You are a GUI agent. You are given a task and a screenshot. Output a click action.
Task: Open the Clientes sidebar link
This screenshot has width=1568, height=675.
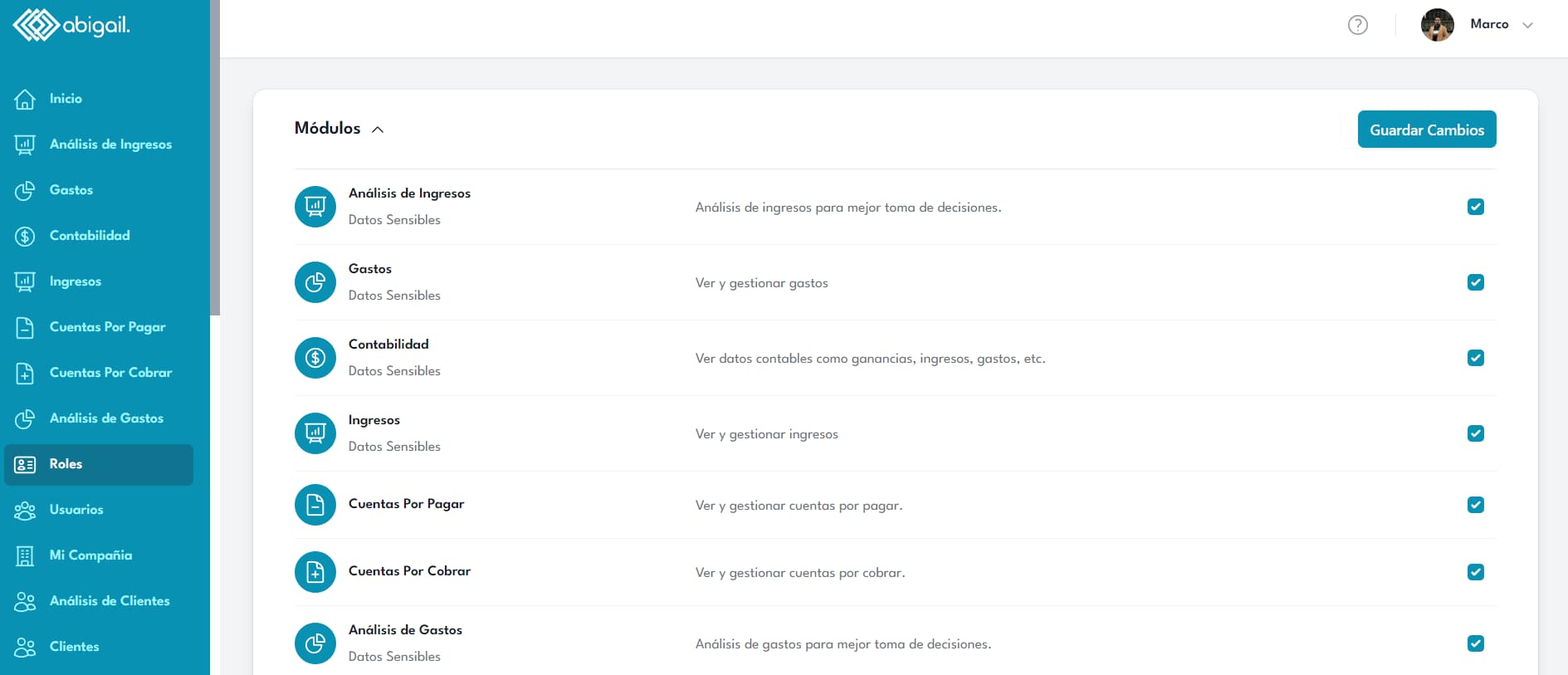point(74,647)
